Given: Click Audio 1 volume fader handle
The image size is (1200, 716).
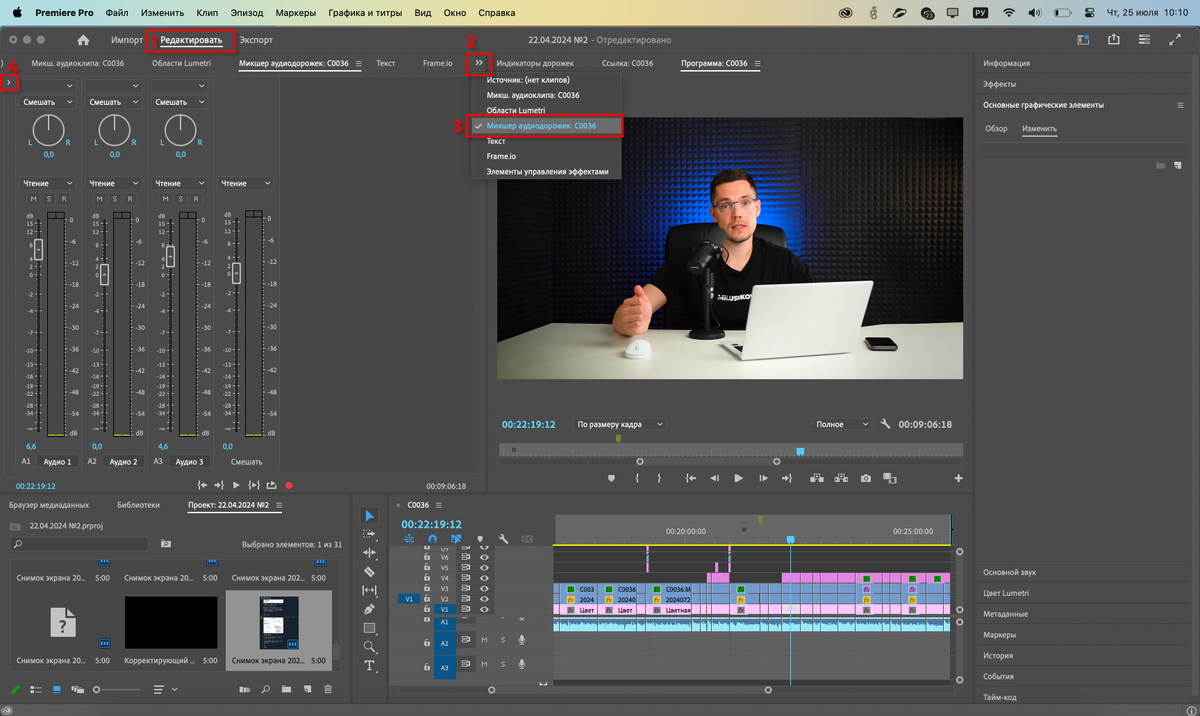Looking at the screenshot, I should click(x=38, y=250).
